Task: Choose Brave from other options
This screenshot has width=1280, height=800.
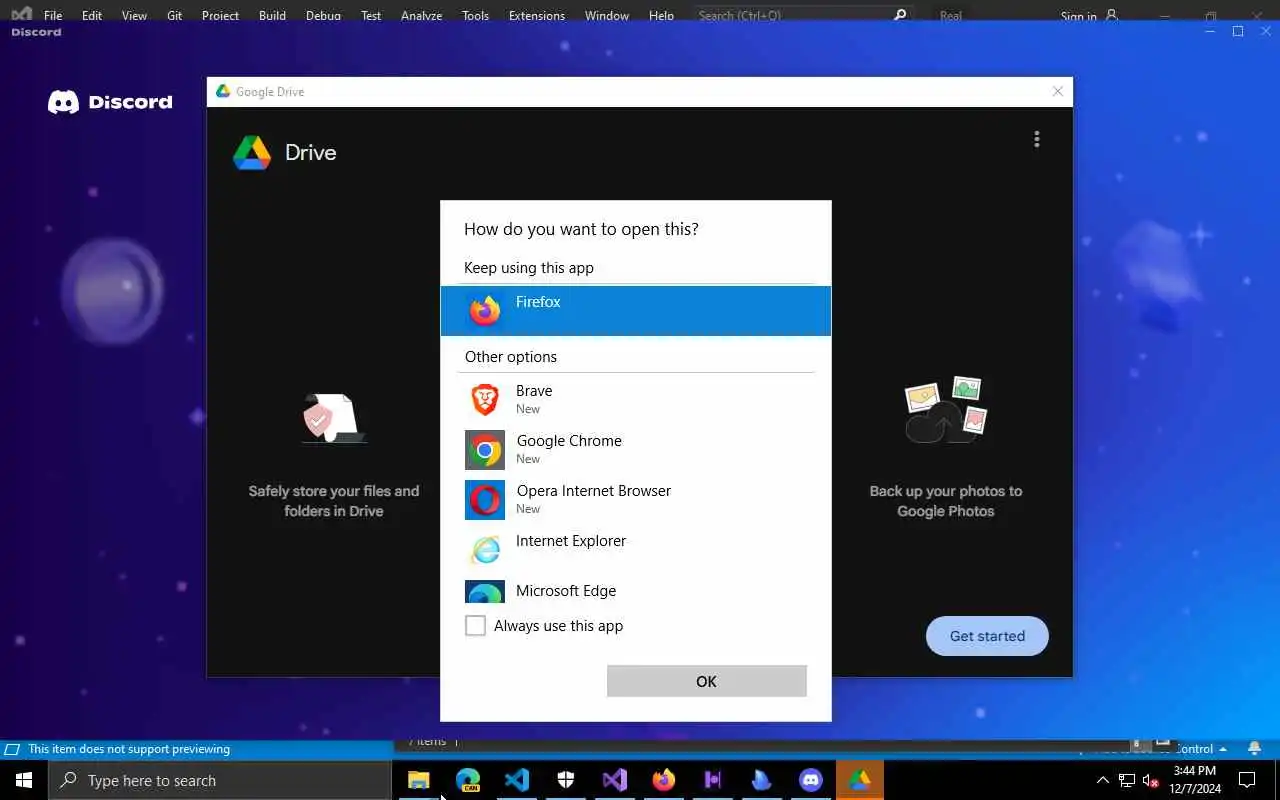Action: 636,399
